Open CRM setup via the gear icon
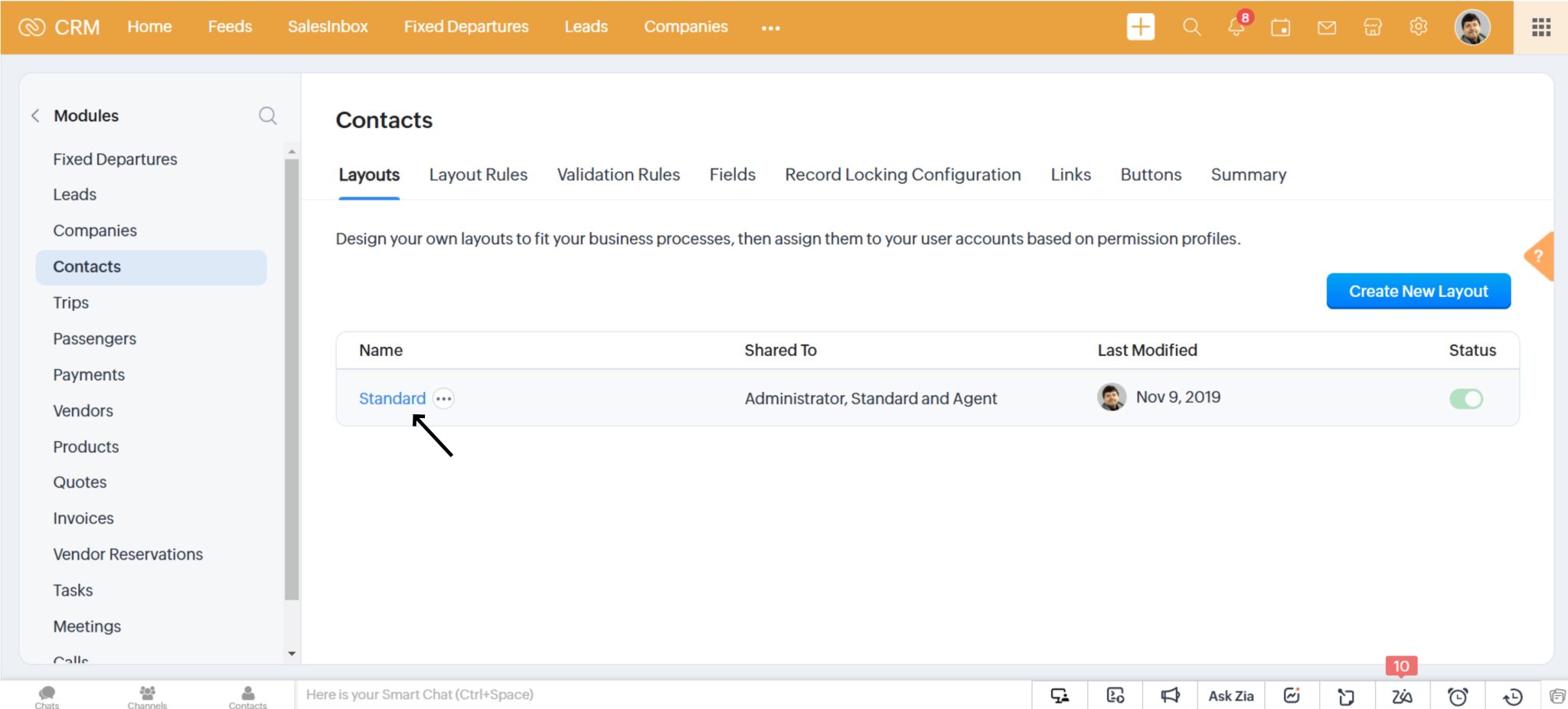 pyautogui.click(x=1418, y=27)
